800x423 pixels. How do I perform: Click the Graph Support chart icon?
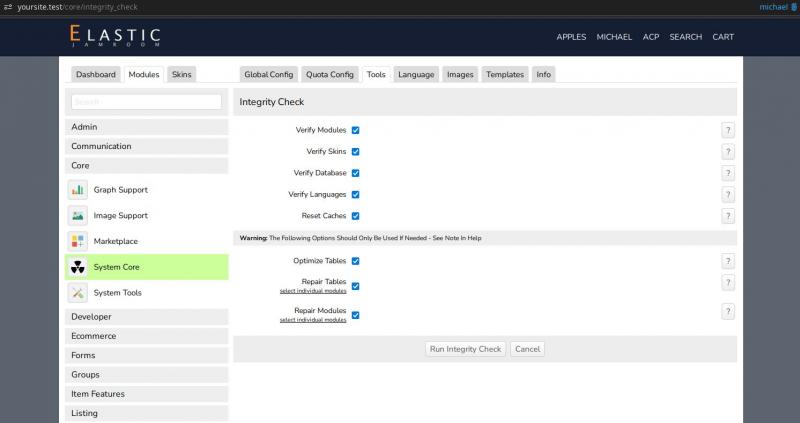(78, 190)
